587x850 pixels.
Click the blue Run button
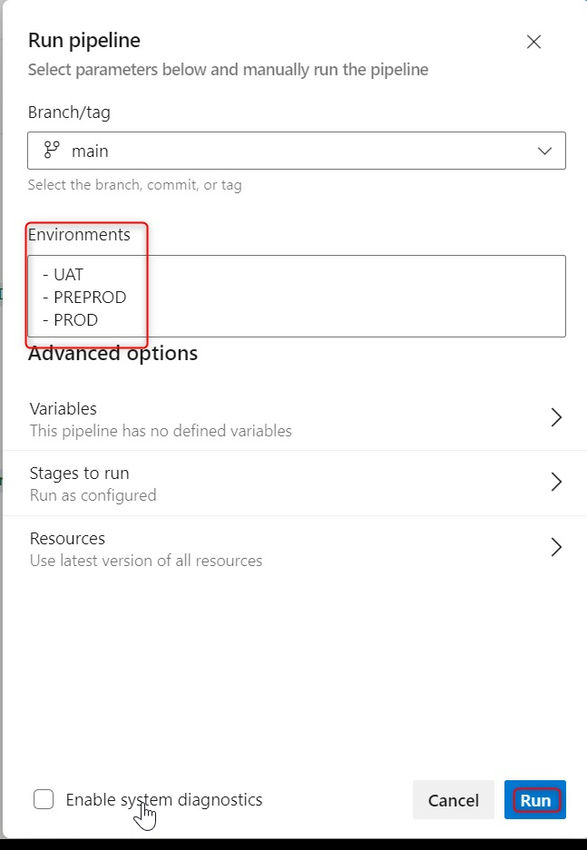535,800
